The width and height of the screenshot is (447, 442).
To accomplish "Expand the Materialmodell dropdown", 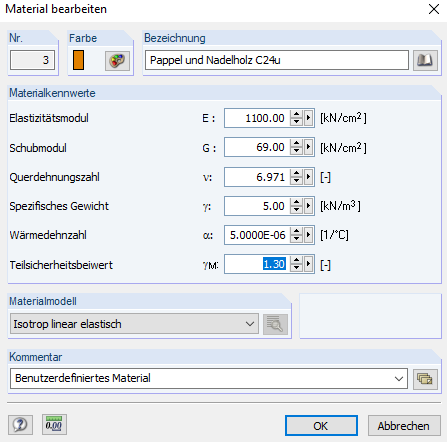I will click(x=134, y=324).
